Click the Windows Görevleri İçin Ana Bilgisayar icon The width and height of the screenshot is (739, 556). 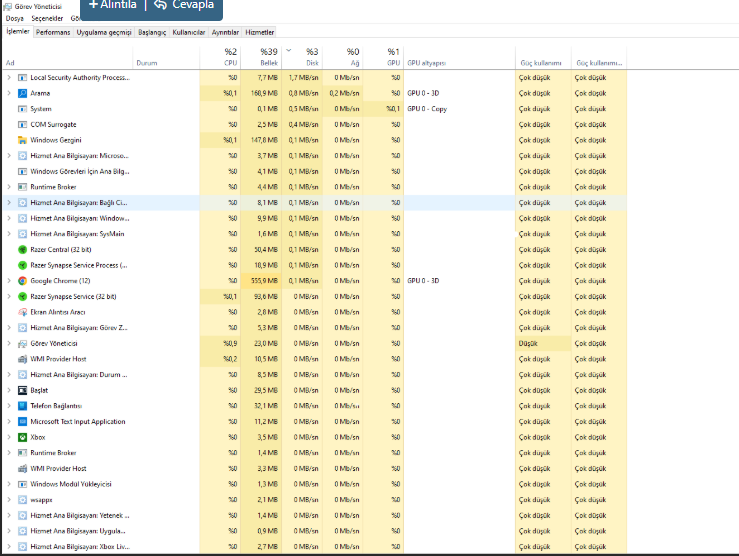coord(22,172)
